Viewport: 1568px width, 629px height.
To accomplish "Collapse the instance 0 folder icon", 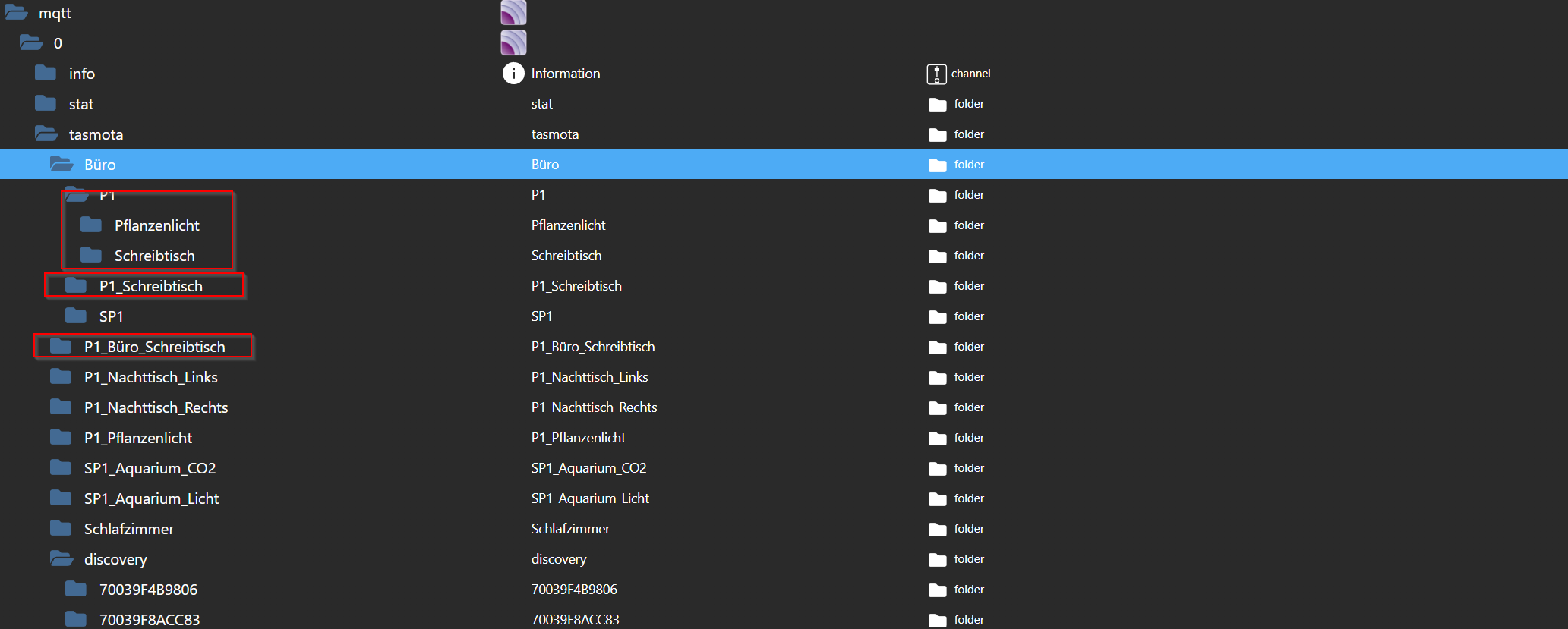I will point(31,42).
